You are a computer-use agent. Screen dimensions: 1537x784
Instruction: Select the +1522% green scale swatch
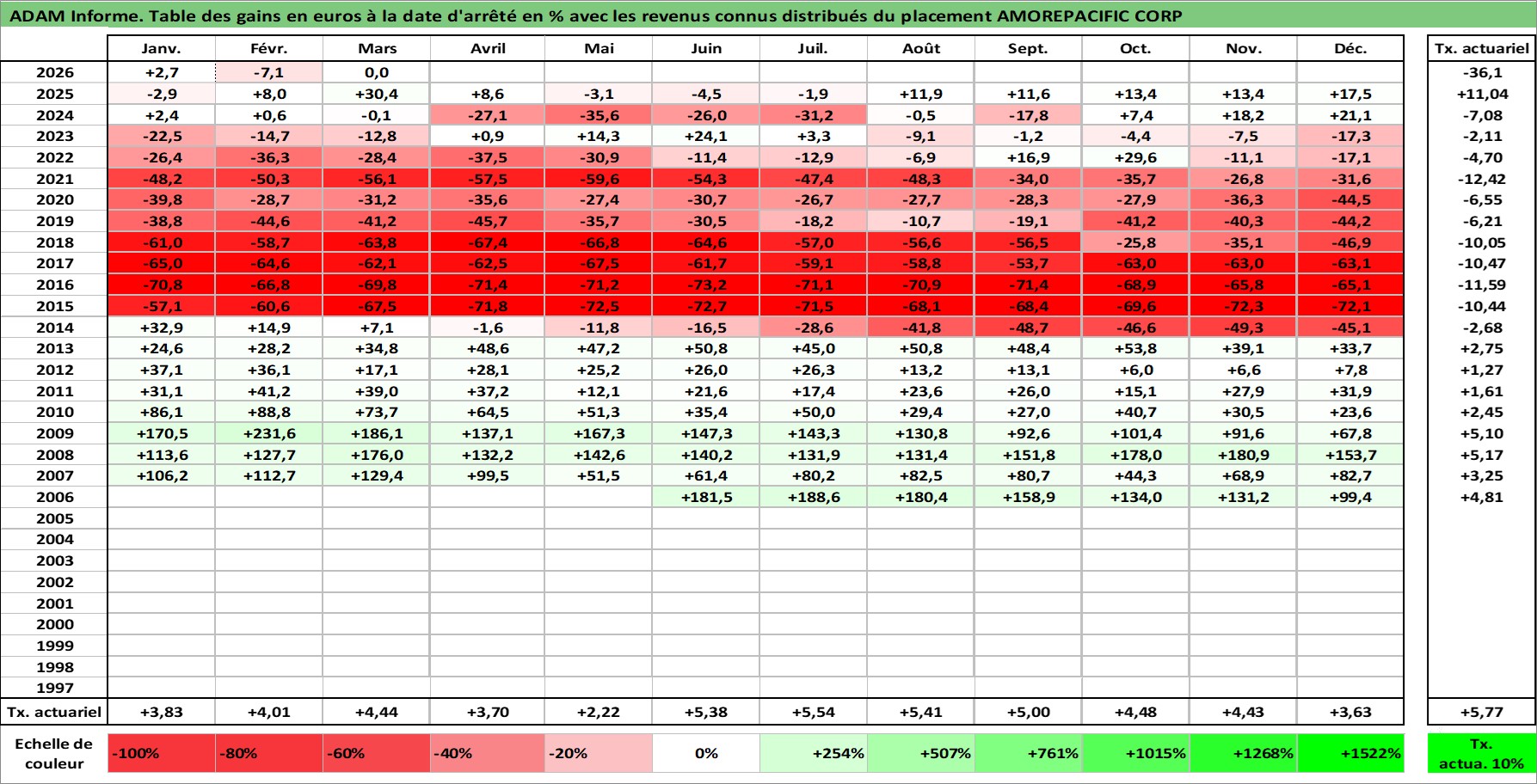click(1350, 753)
